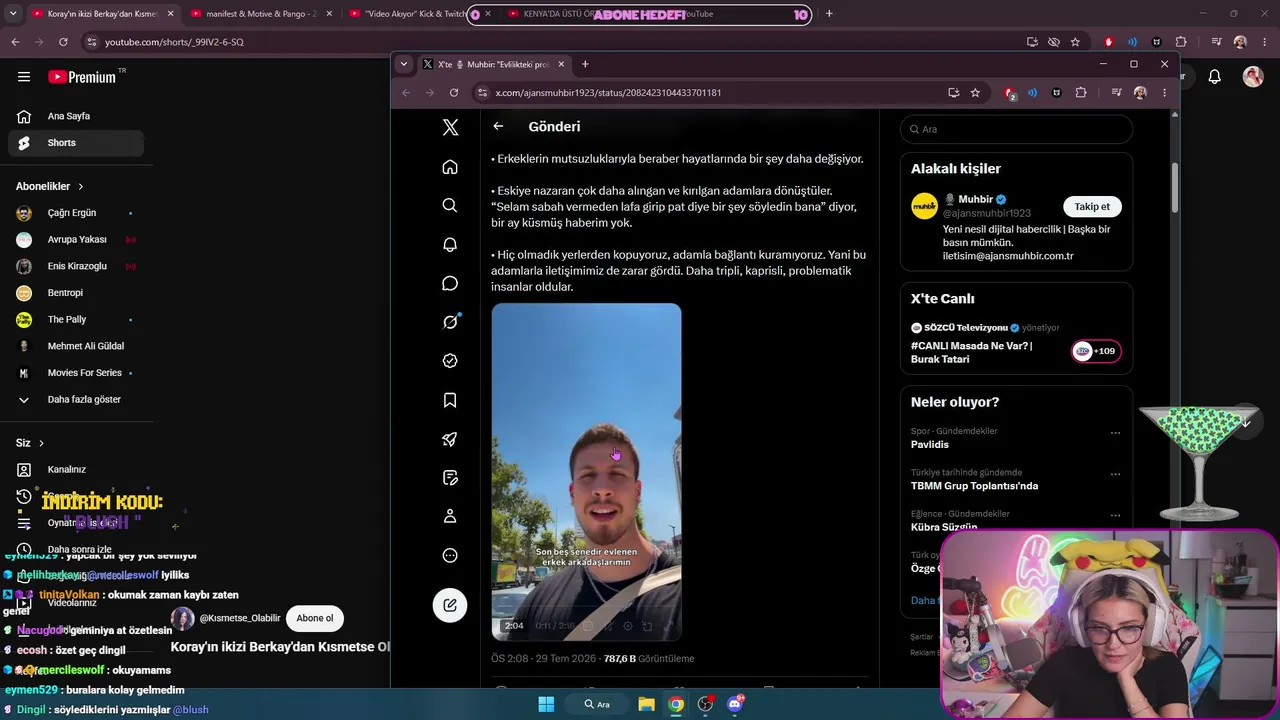Open X search from sidebar magnifier

[450, 205]
